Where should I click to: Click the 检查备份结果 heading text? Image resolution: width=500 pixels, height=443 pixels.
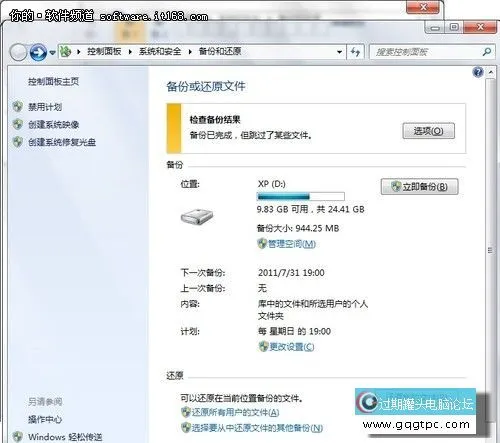pyautogui.click(x=215, y=120)
